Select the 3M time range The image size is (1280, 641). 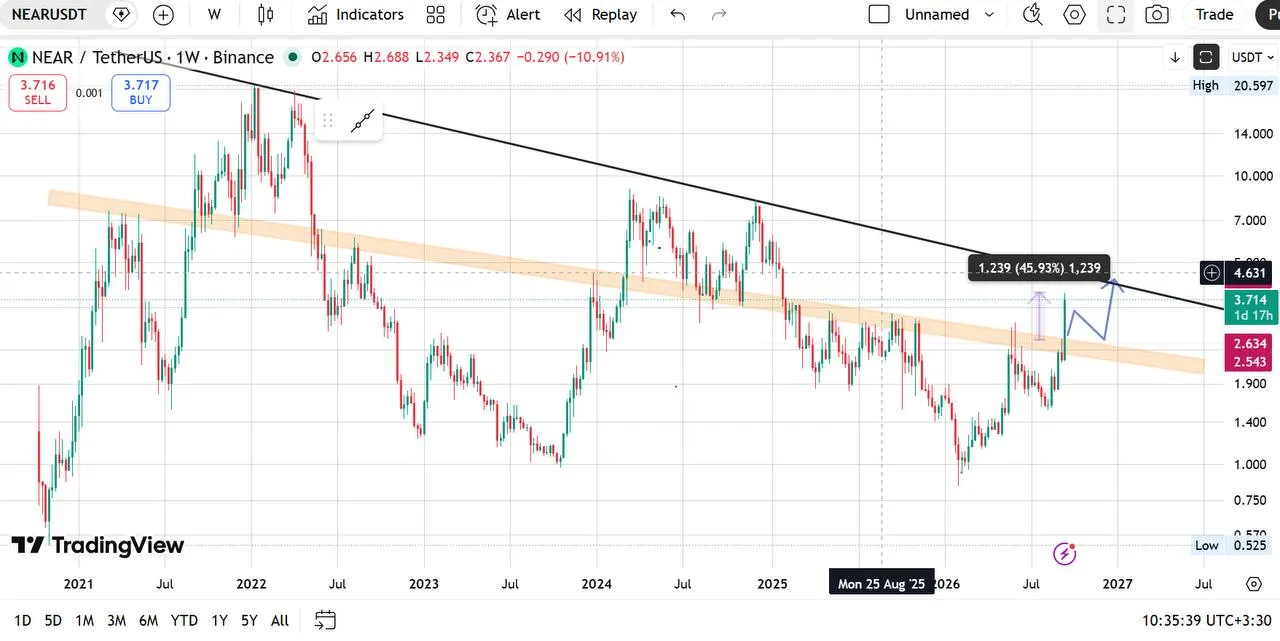(116, 620)
